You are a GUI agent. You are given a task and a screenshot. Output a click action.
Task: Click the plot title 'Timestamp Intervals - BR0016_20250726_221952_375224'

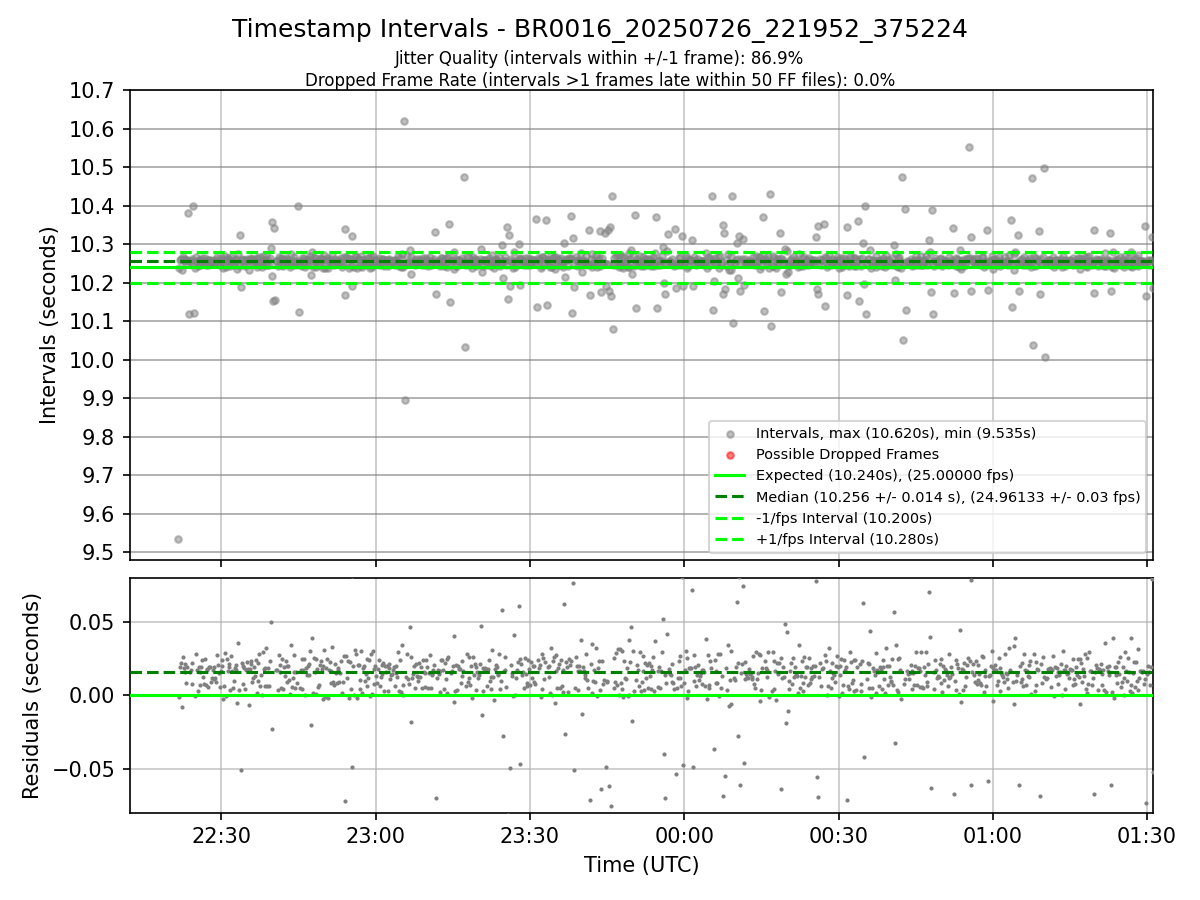tap(599, 29)
